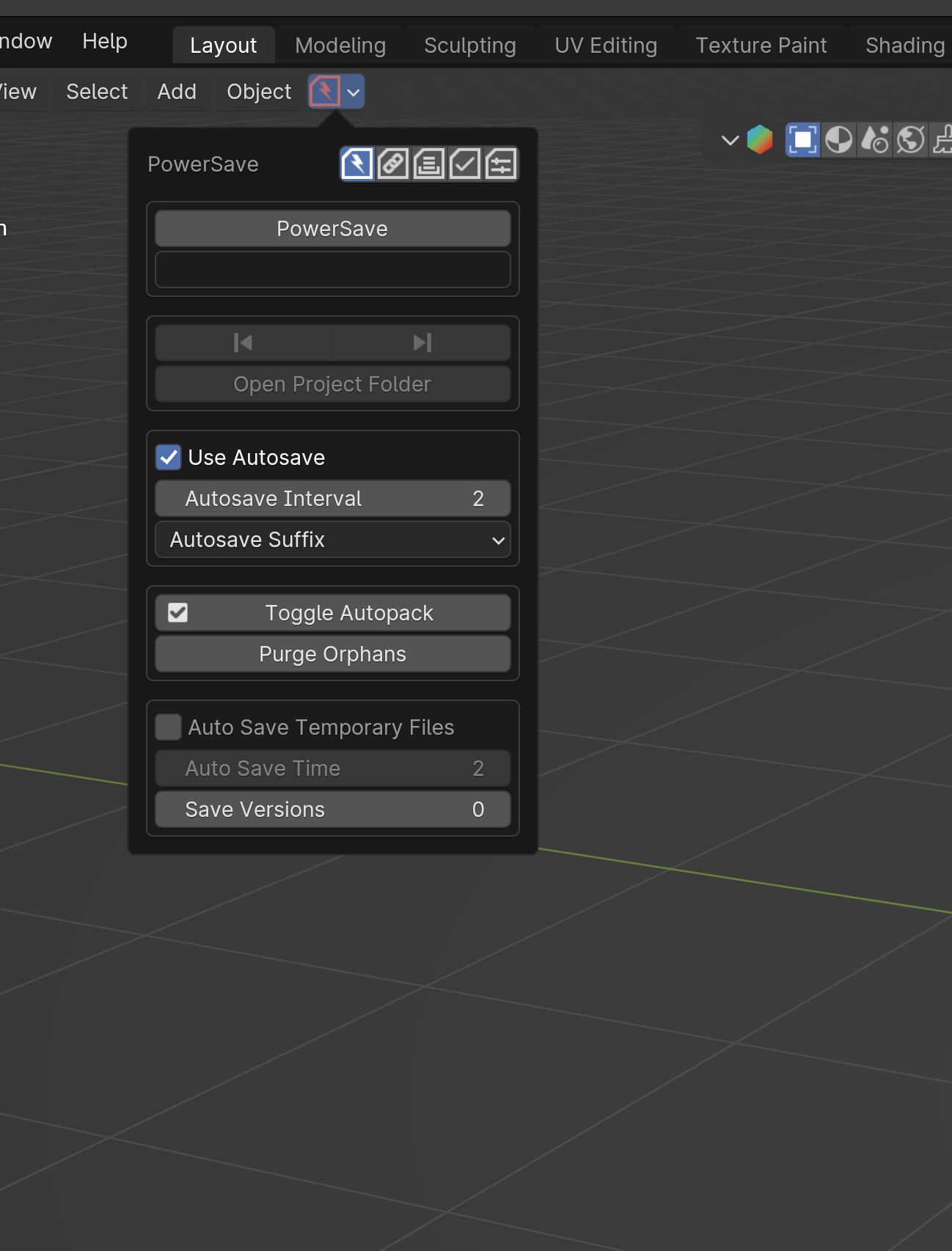Switch to the Layout workspace tab
The image size is (952, 1251).
224,45
